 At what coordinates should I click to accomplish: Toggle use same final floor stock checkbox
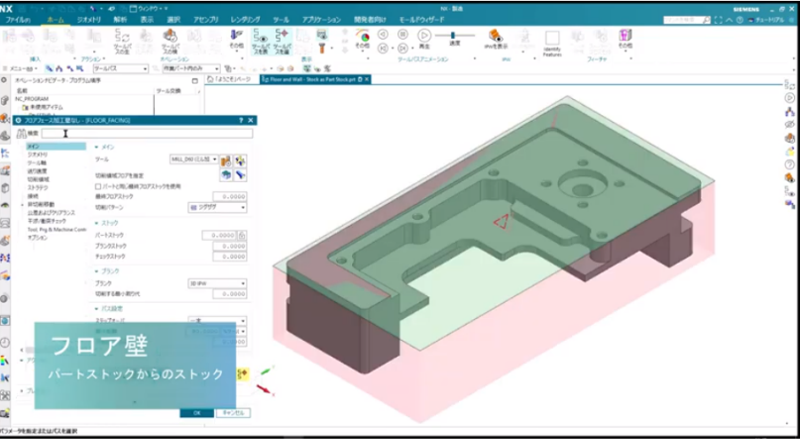98,186
